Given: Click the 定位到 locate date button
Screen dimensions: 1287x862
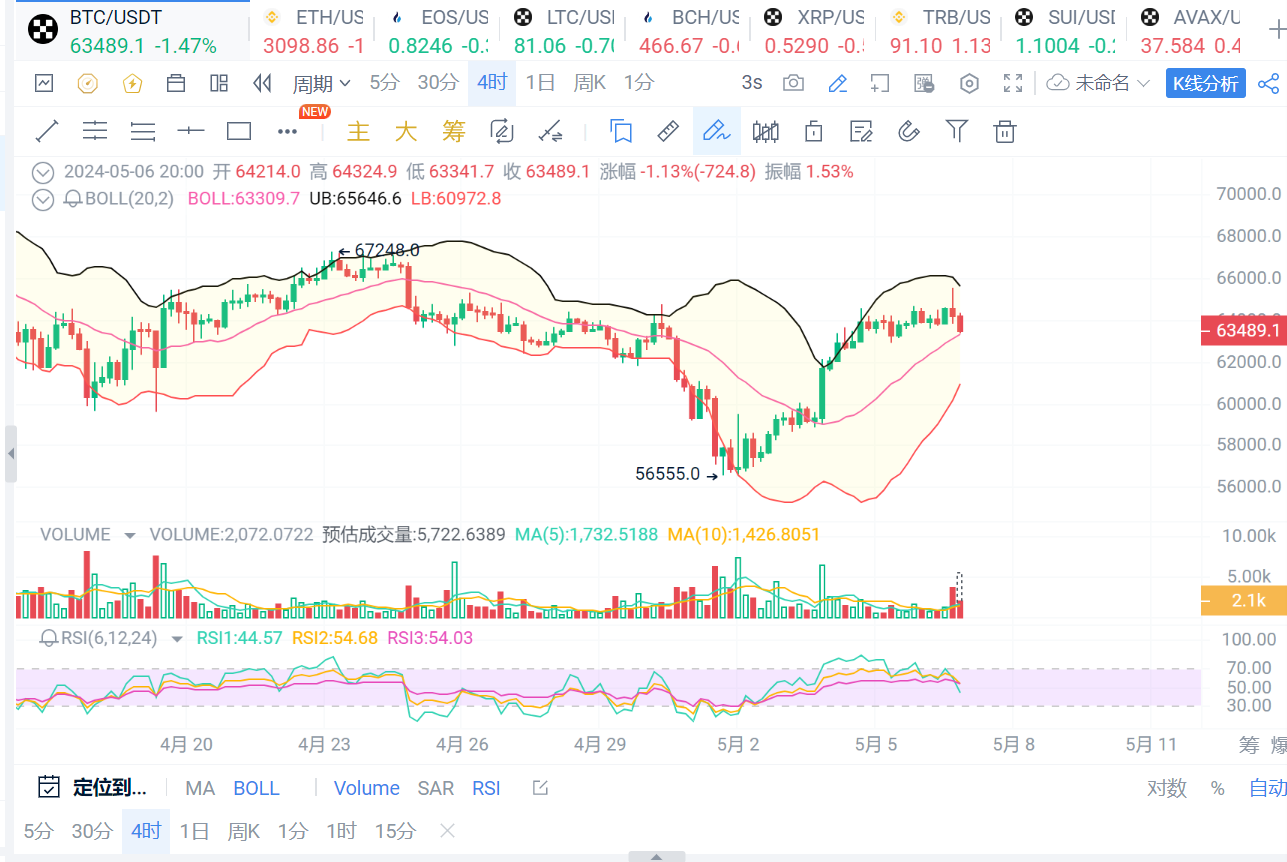Looking at the screenshot, I should coord(93,788).
